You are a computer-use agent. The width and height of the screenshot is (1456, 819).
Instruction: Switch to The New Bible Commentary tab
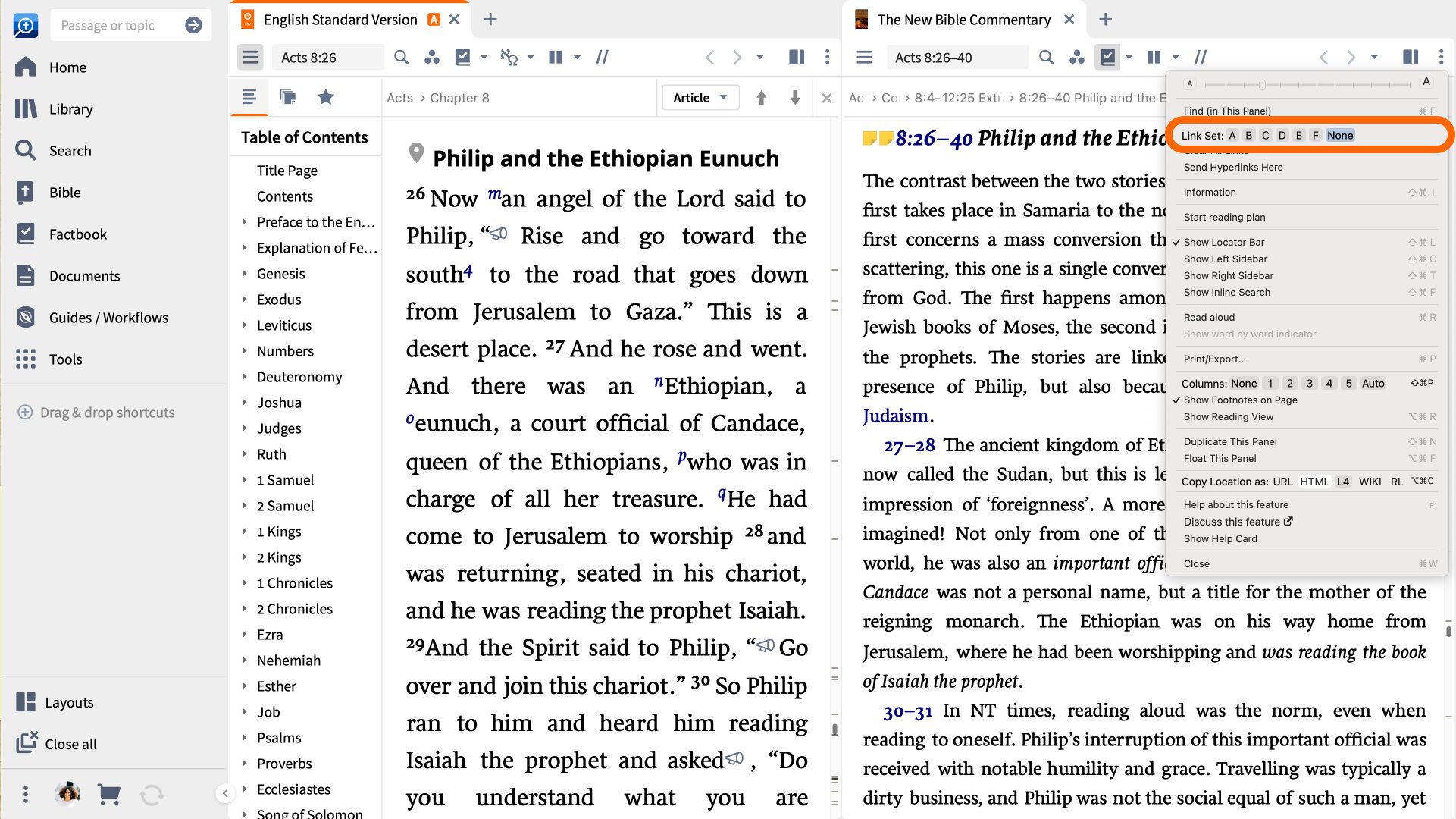tap(964, 20)
